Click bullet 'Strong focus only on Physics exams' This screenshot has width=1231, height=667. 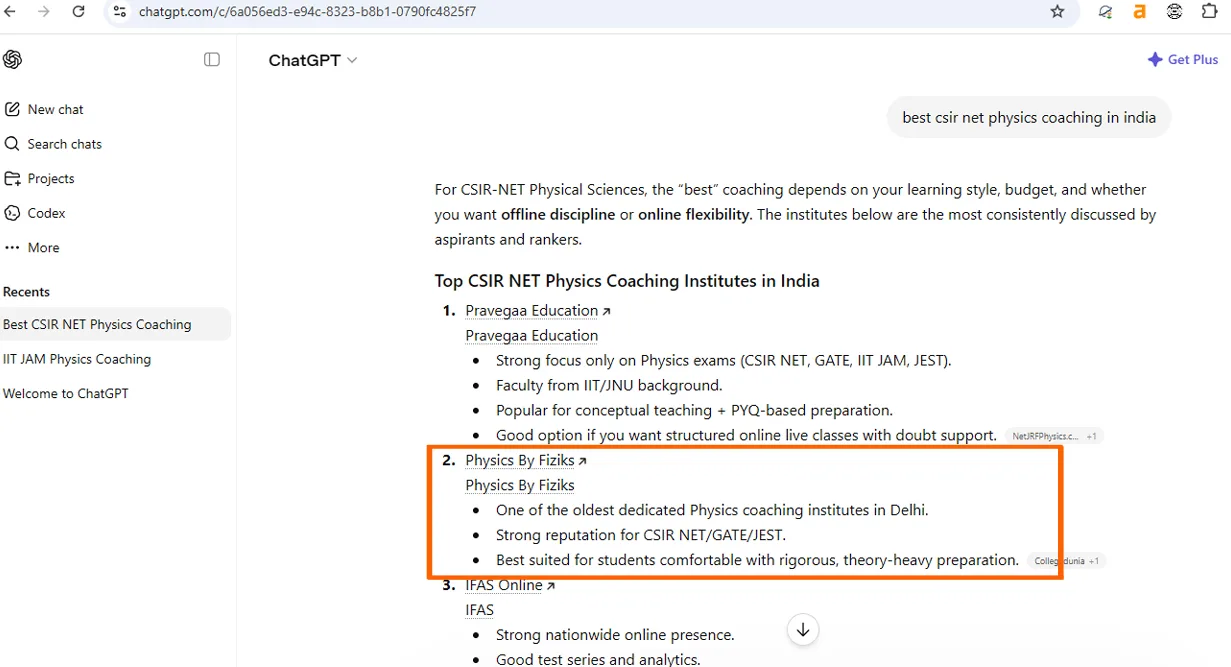(723, 361)
